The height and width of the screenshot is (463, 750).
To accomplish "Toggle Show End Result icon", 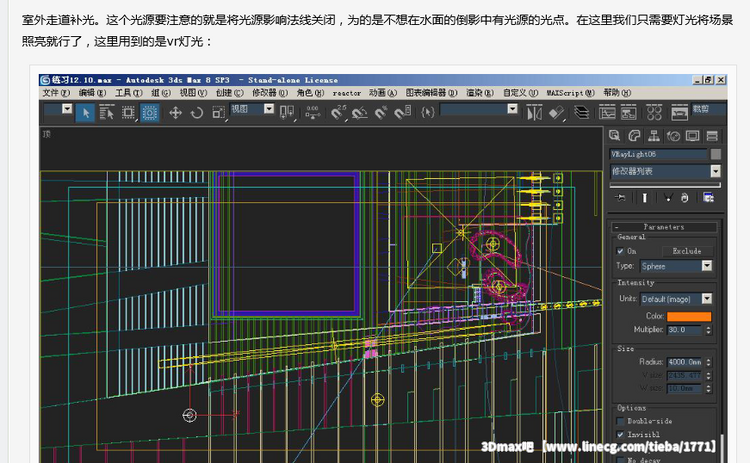I will point(644,198).
